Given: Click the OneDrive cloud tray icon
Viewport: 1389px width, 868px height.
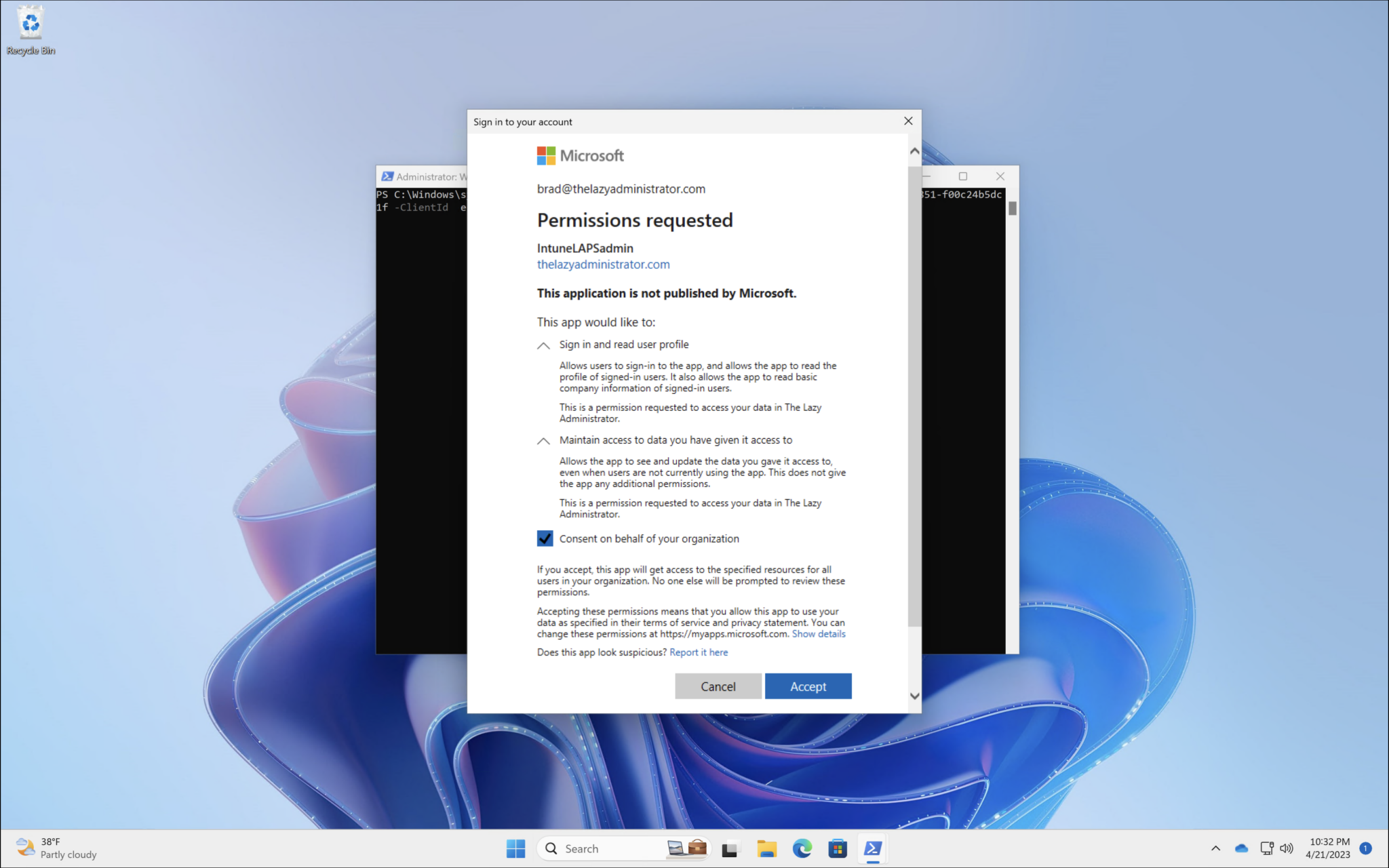Looking at the screenshot, I should point(1241,848).
